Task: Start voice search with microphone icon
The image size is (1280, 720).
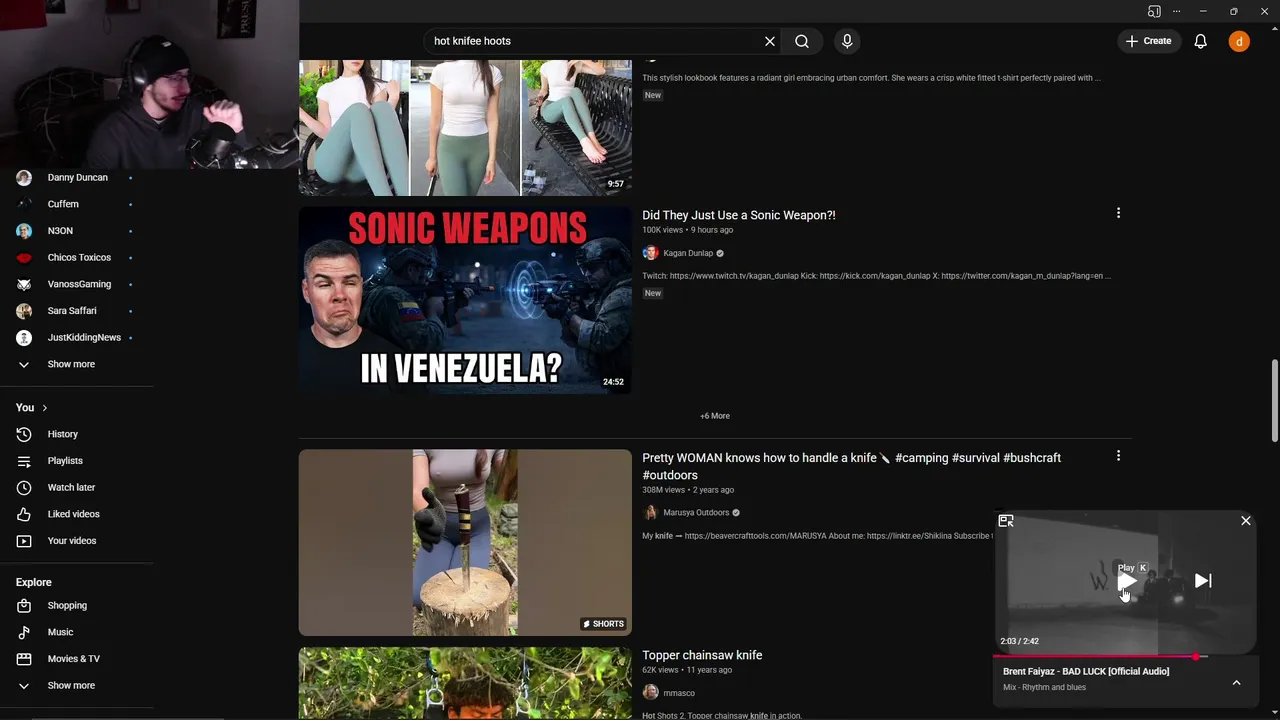Action: [847, 41]
